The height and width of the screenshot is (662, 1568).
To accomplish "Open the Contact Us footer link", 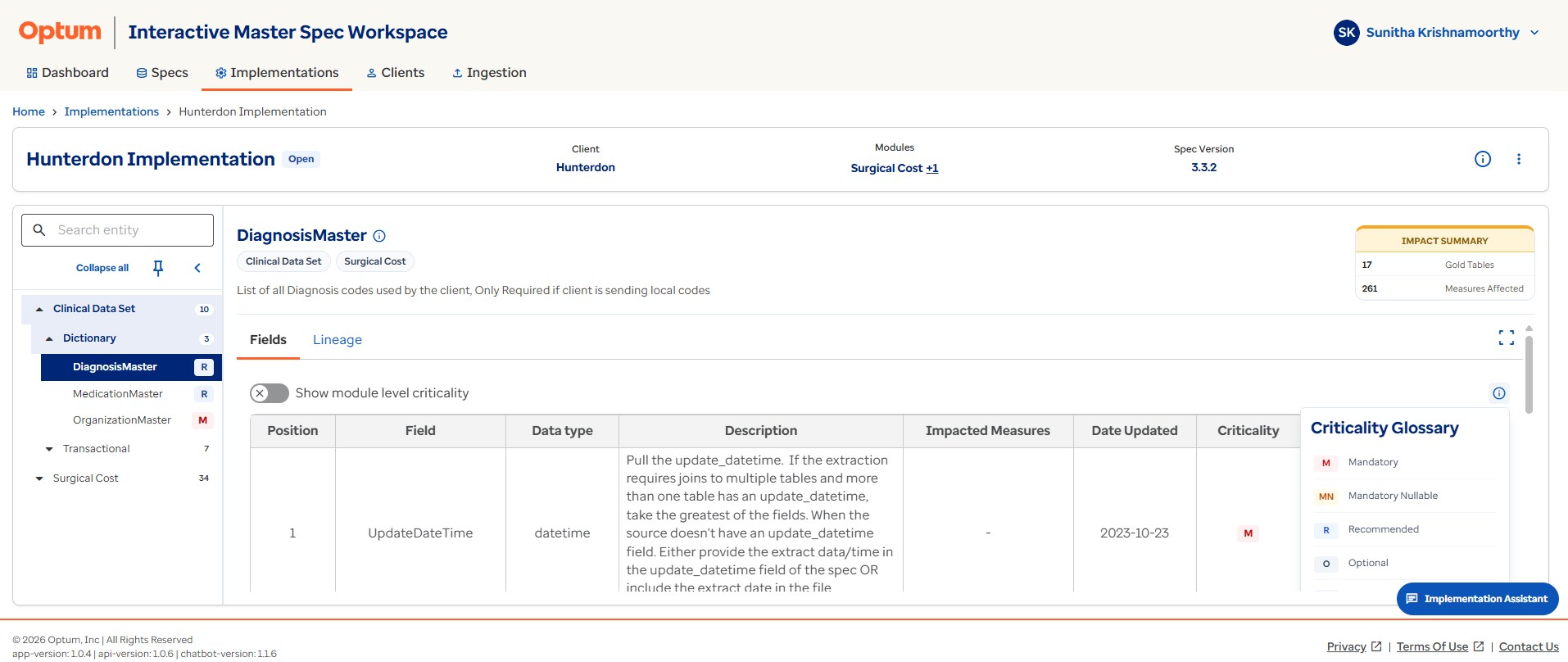I will 1529,647.
